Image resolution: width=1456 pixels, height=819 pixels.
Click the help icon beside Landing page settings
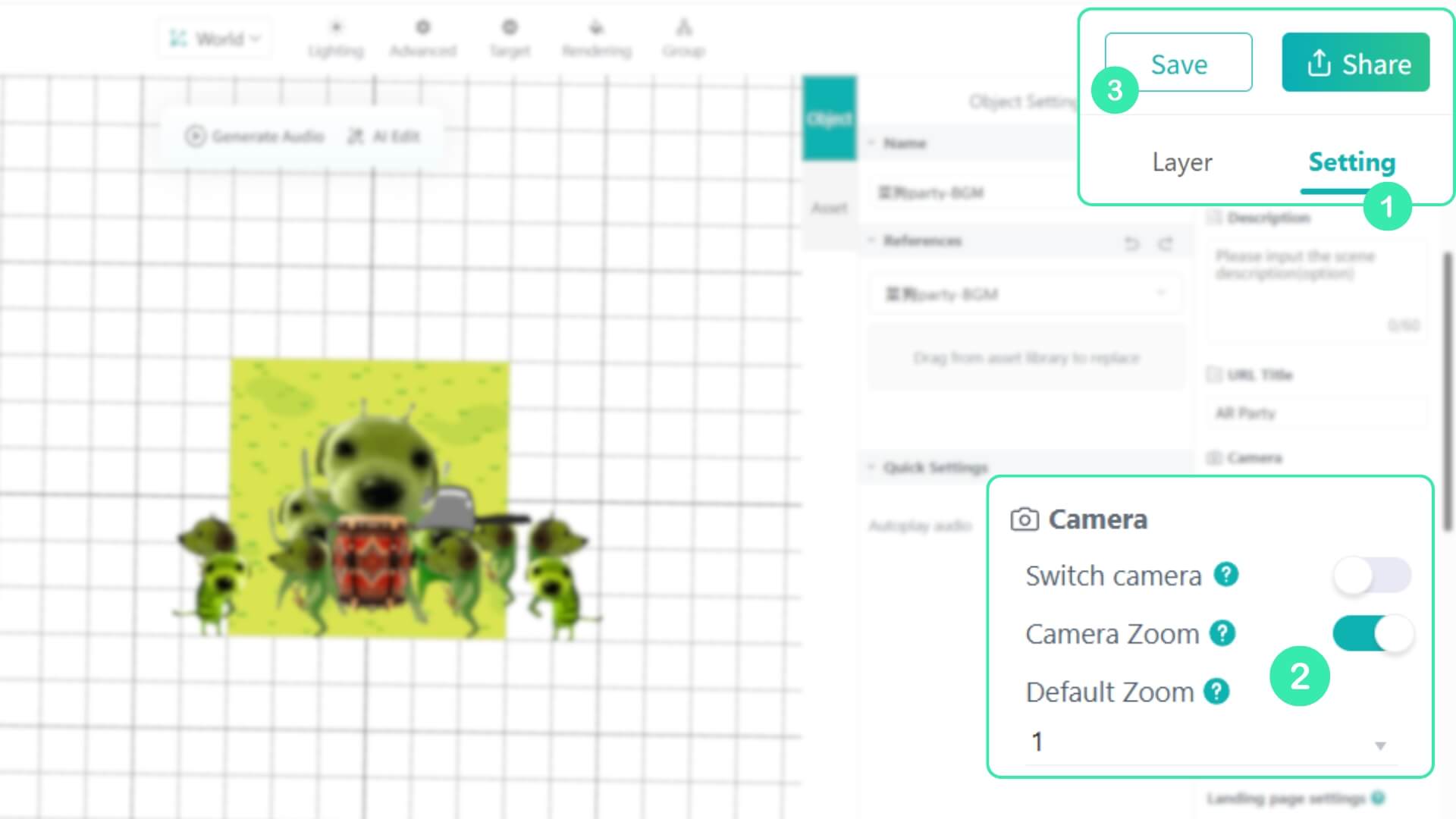point(1378,798)
